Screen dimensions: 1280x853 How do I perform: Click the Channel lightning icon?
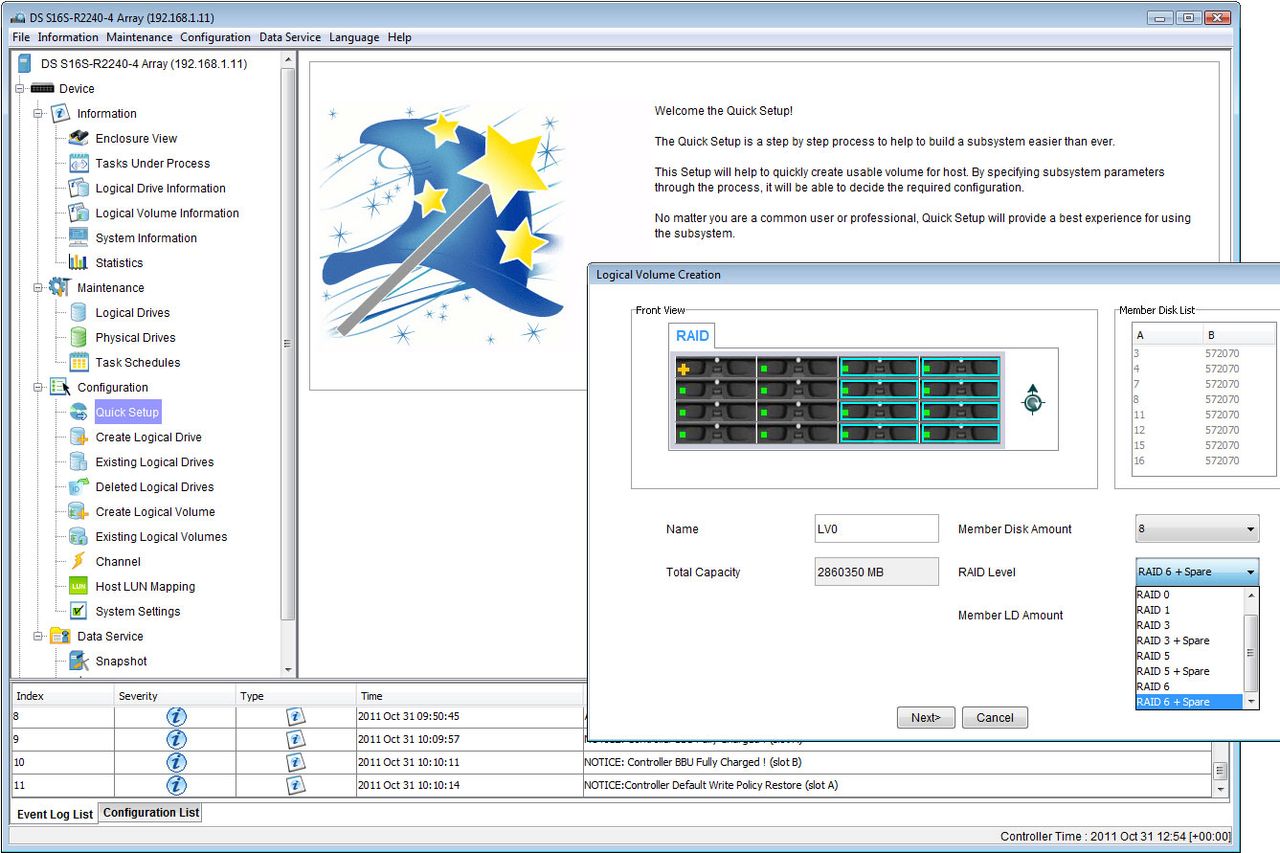click(x=79, y=562)
